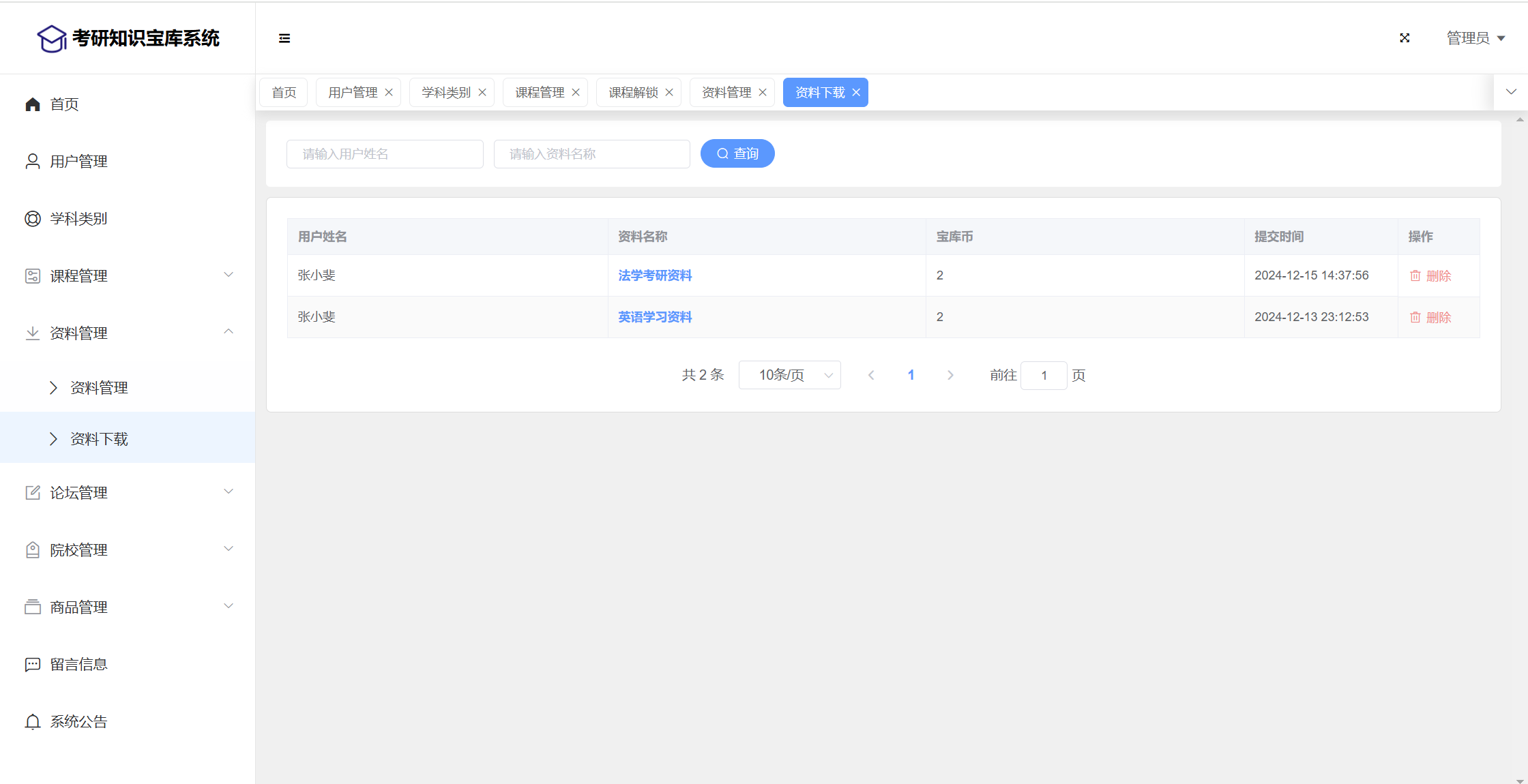Click the fullscreen toggle icon
The width and height of the screenshot is (1528, 784).
point(1405,38)
